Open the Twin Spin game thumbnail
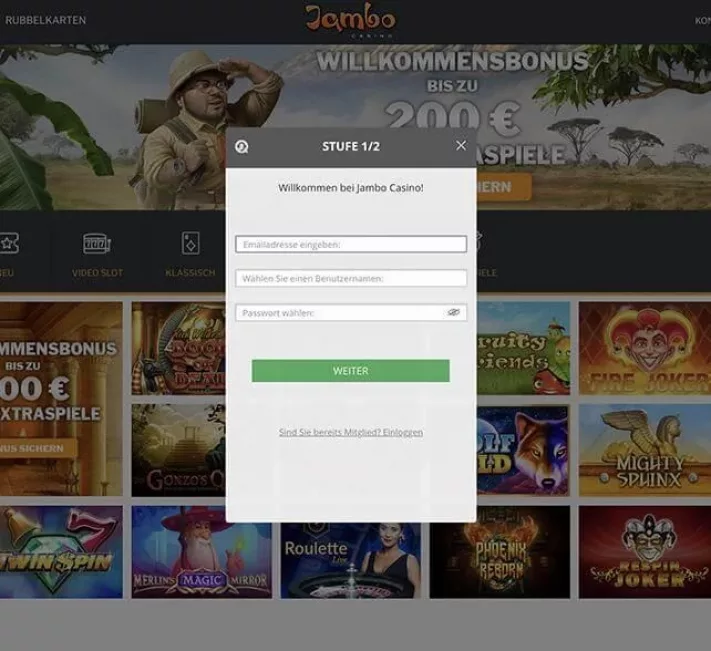711x651 pixels. click(x=61, y=552)
